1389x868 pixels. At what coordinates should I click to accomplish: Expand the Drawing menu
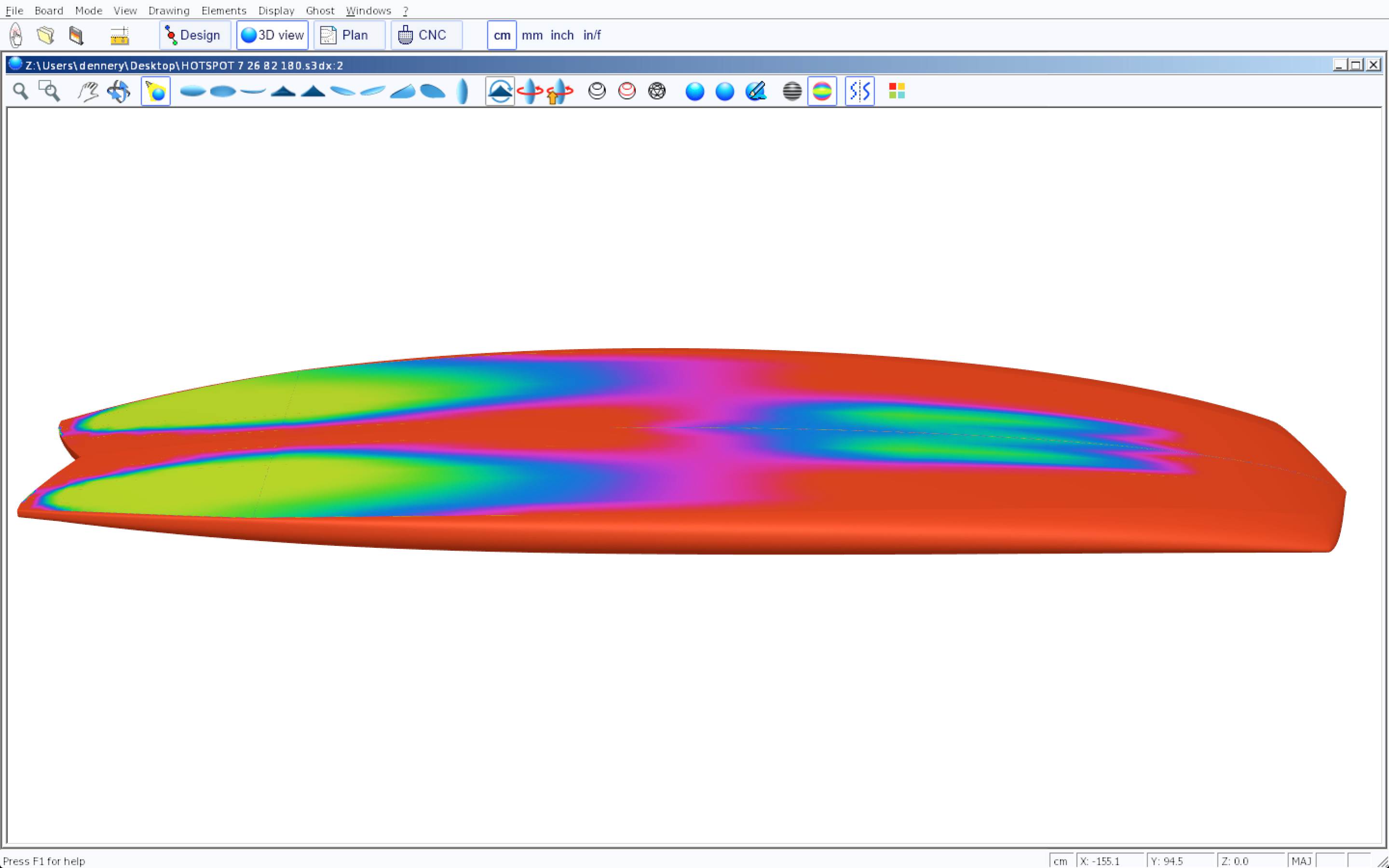click(x=169, y=10)
